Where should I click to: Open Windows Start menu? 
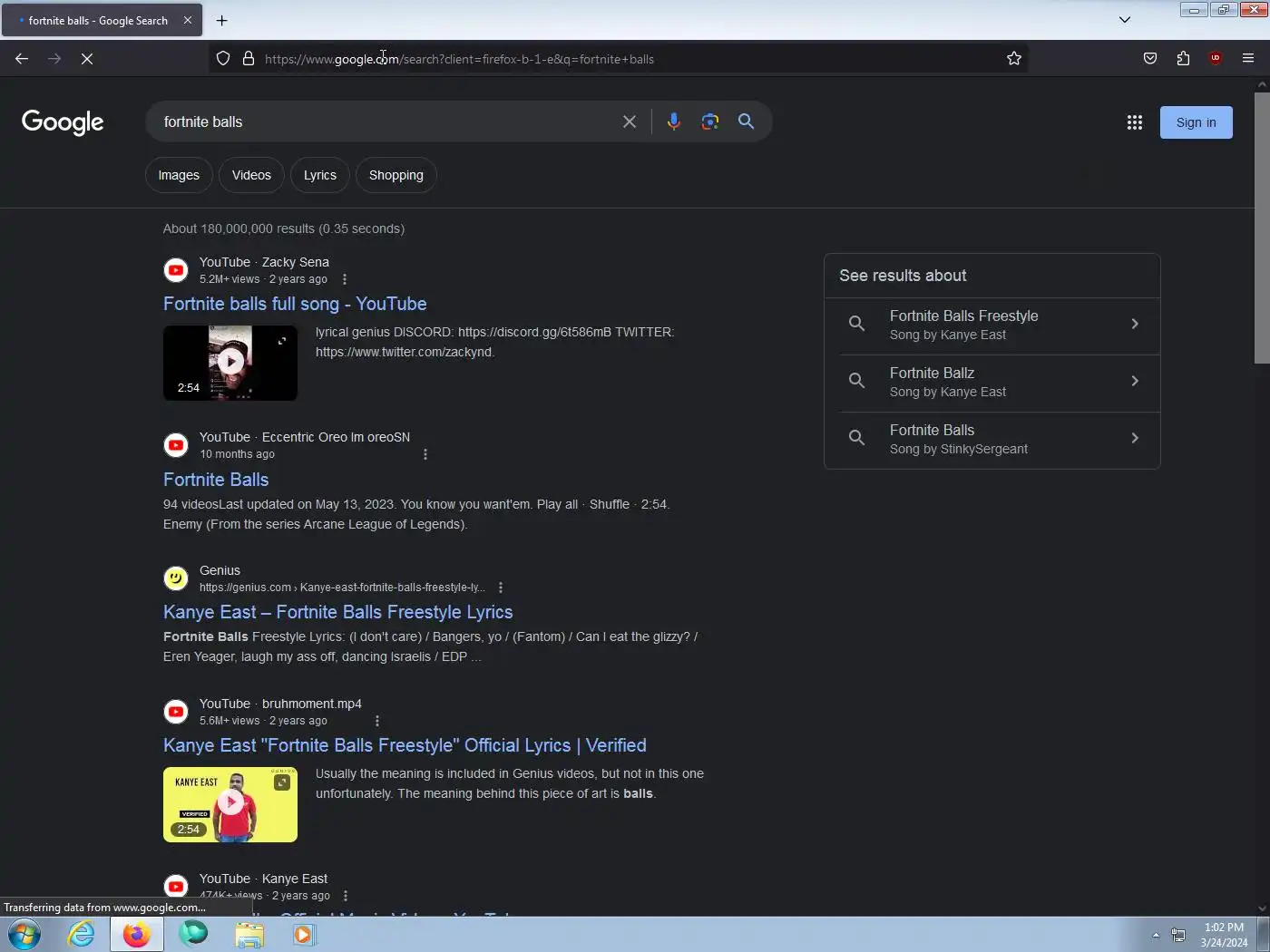(x=24, y=934)
